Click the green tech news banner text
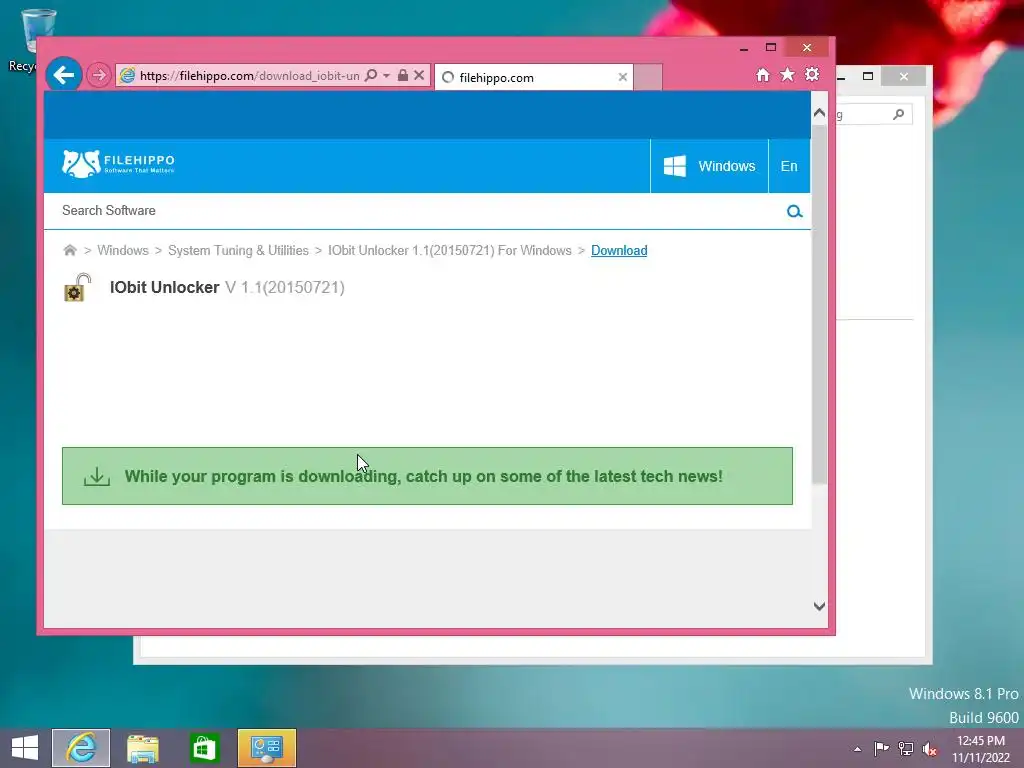 coord(423,476)
